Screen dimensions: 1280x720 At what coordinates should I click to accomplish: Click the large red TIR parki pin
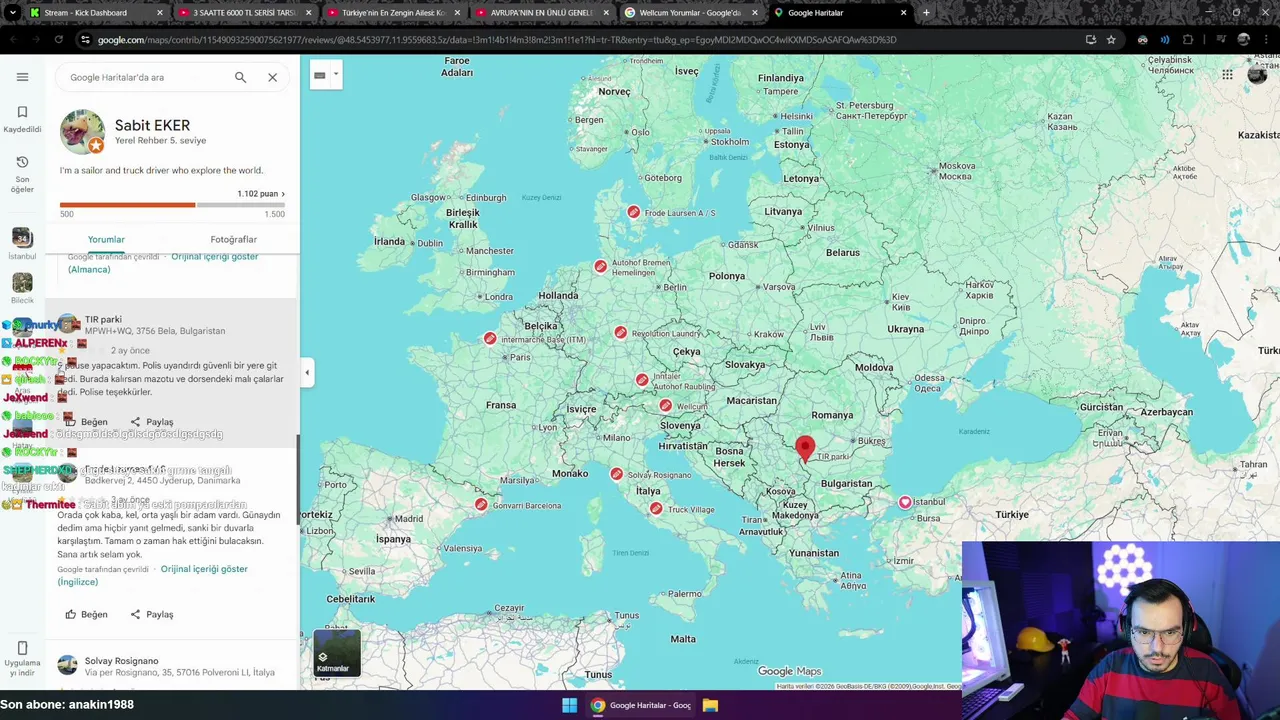(x=805, y=449)
